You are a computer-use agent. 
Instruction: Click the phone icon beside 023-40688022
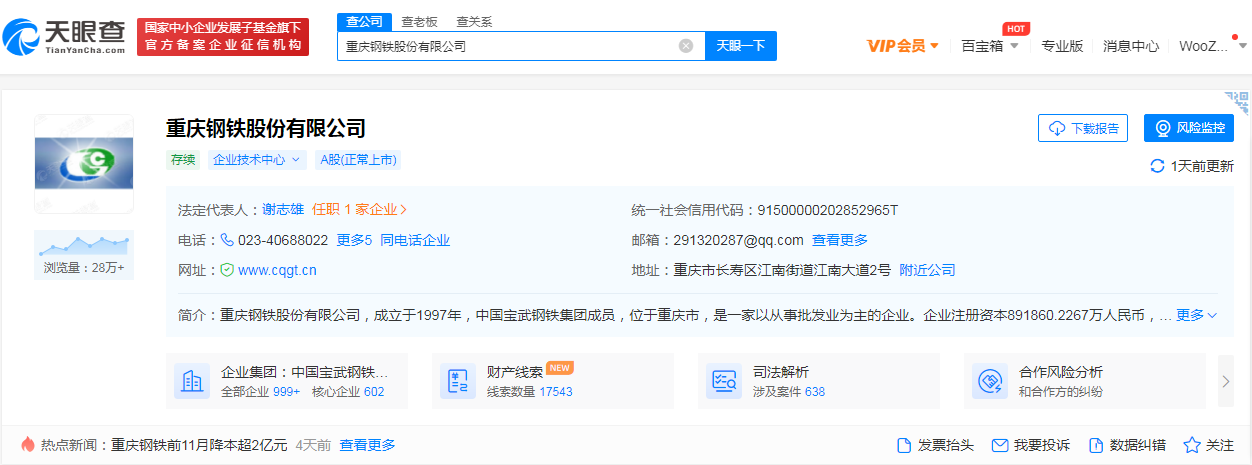tap(227, 240)
